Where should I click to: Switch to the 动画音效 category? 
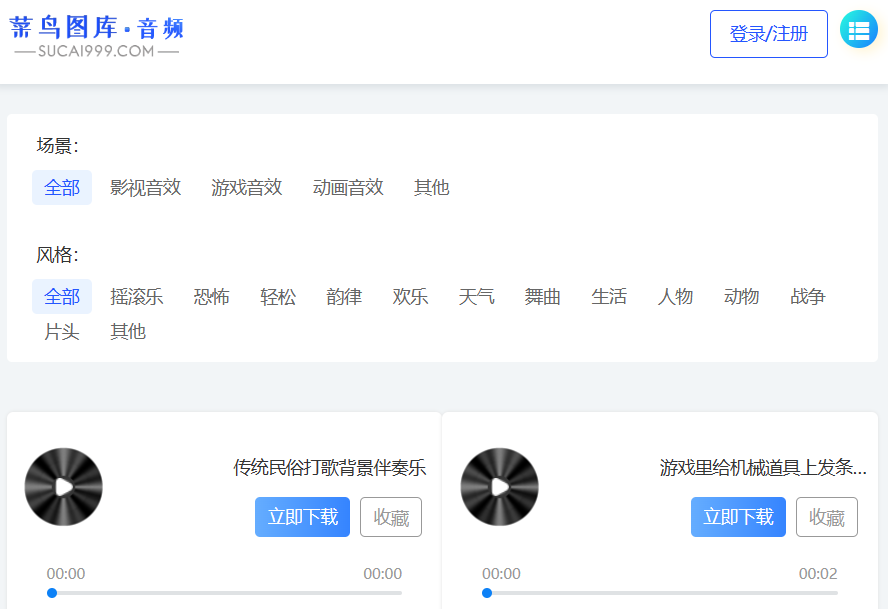(347, 187)
